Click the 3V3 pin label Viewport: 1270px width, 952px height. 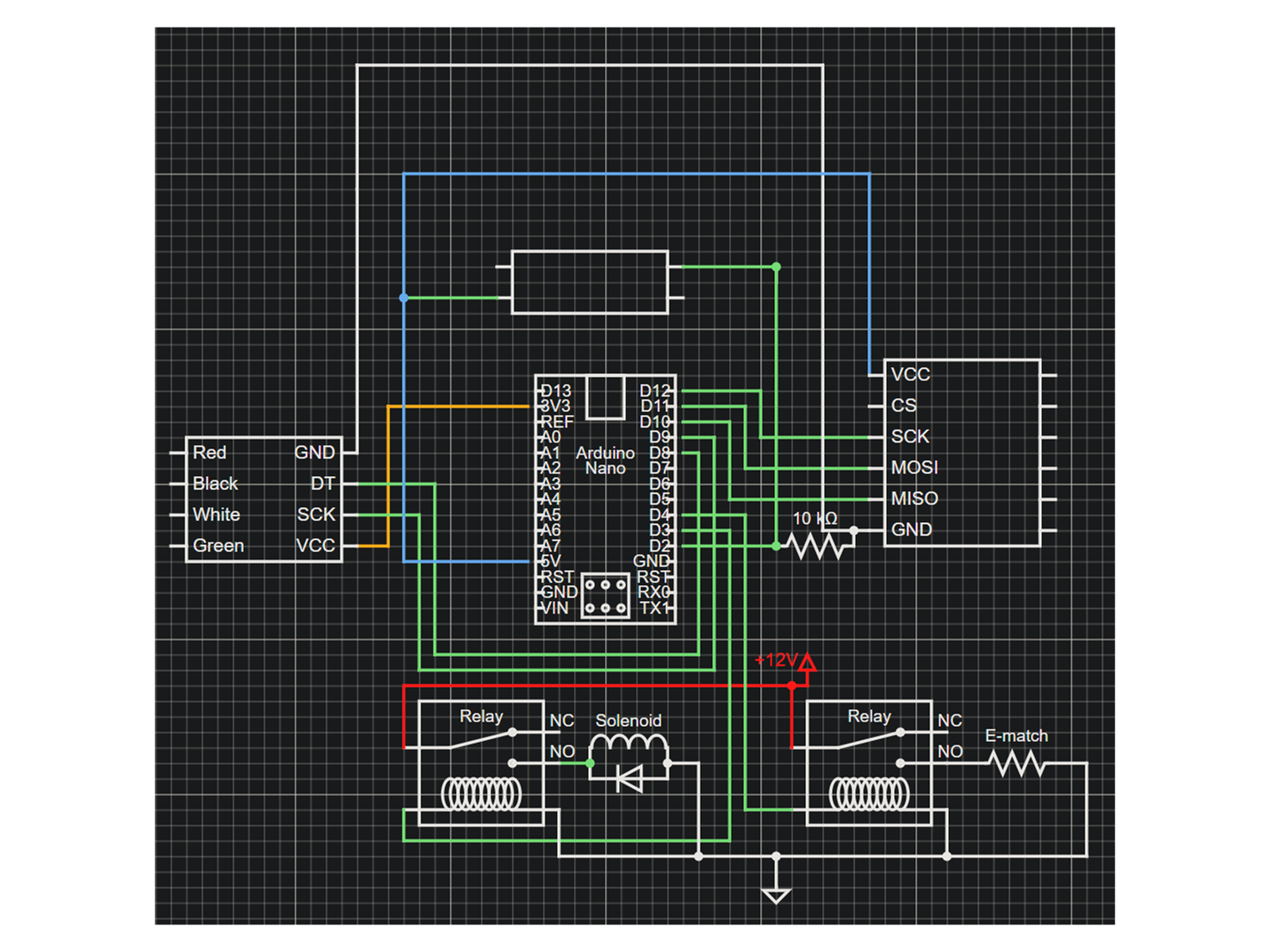(555, 406)
